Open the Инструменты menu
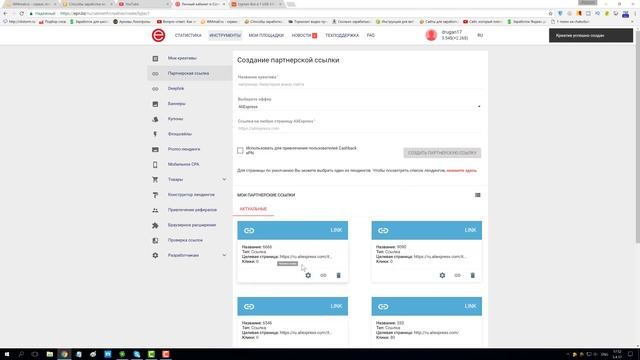Image resolution: width=640 pixels, height=360 pixels. 225,36
